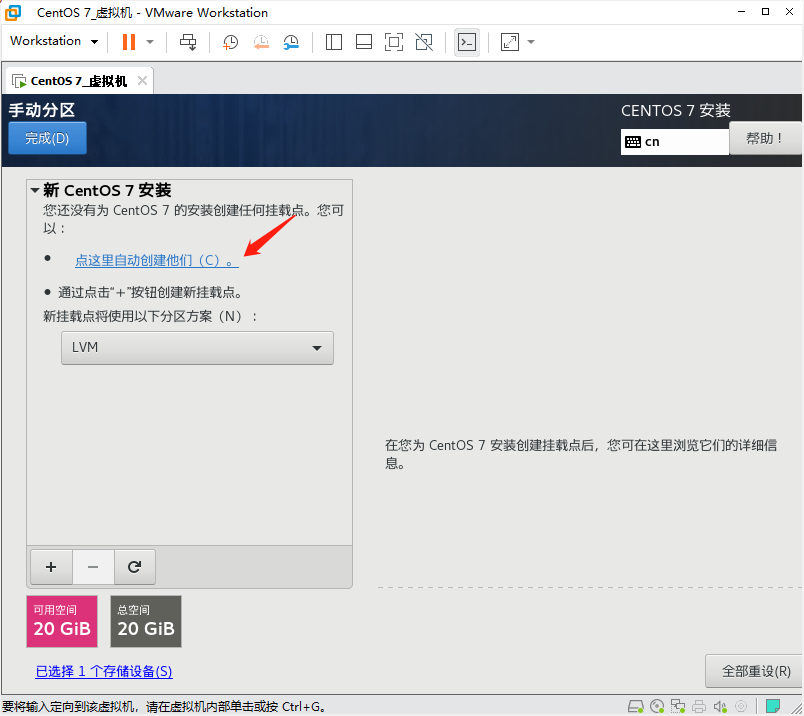Maximize the VMware Workstation window
This screenshot has width=804, height=716.
[766, 11]
